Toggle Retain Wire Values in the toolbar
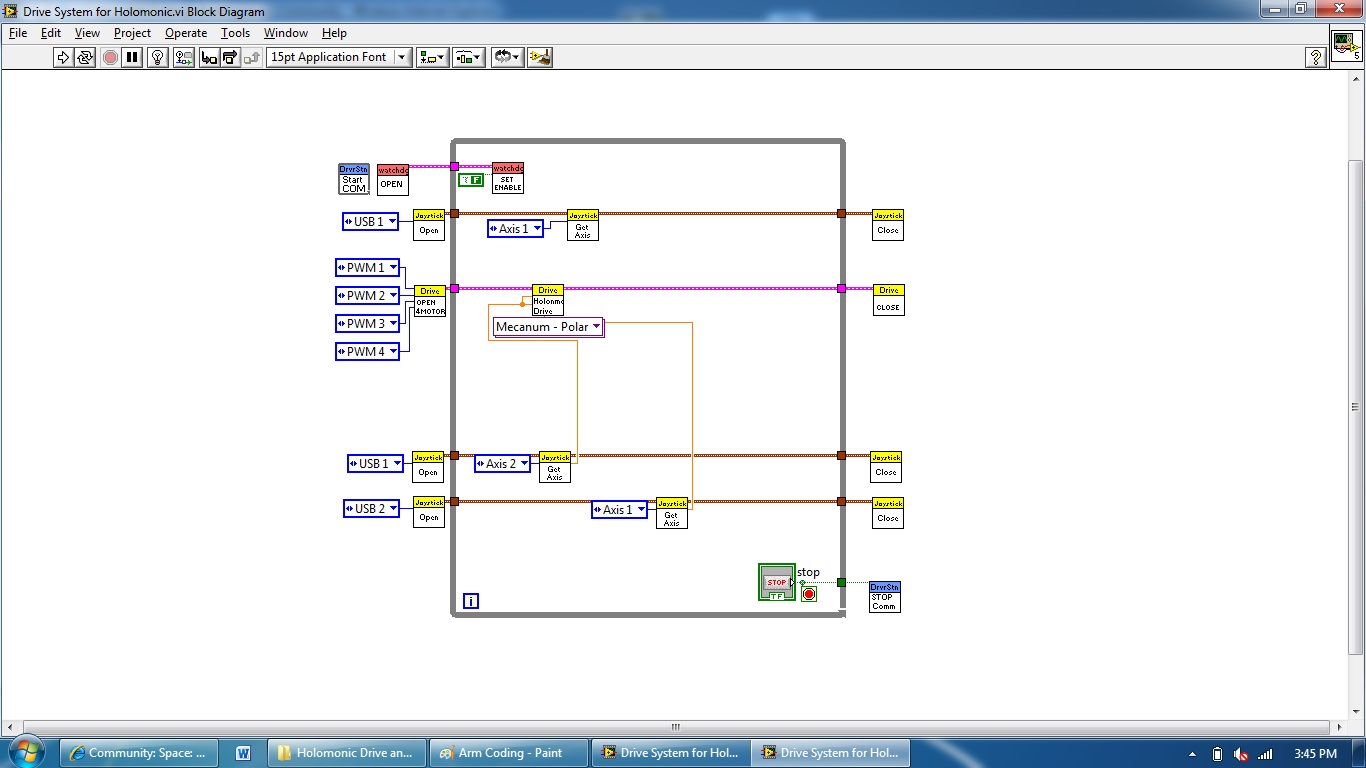The image size is (1366, 768). click(183, 57)
